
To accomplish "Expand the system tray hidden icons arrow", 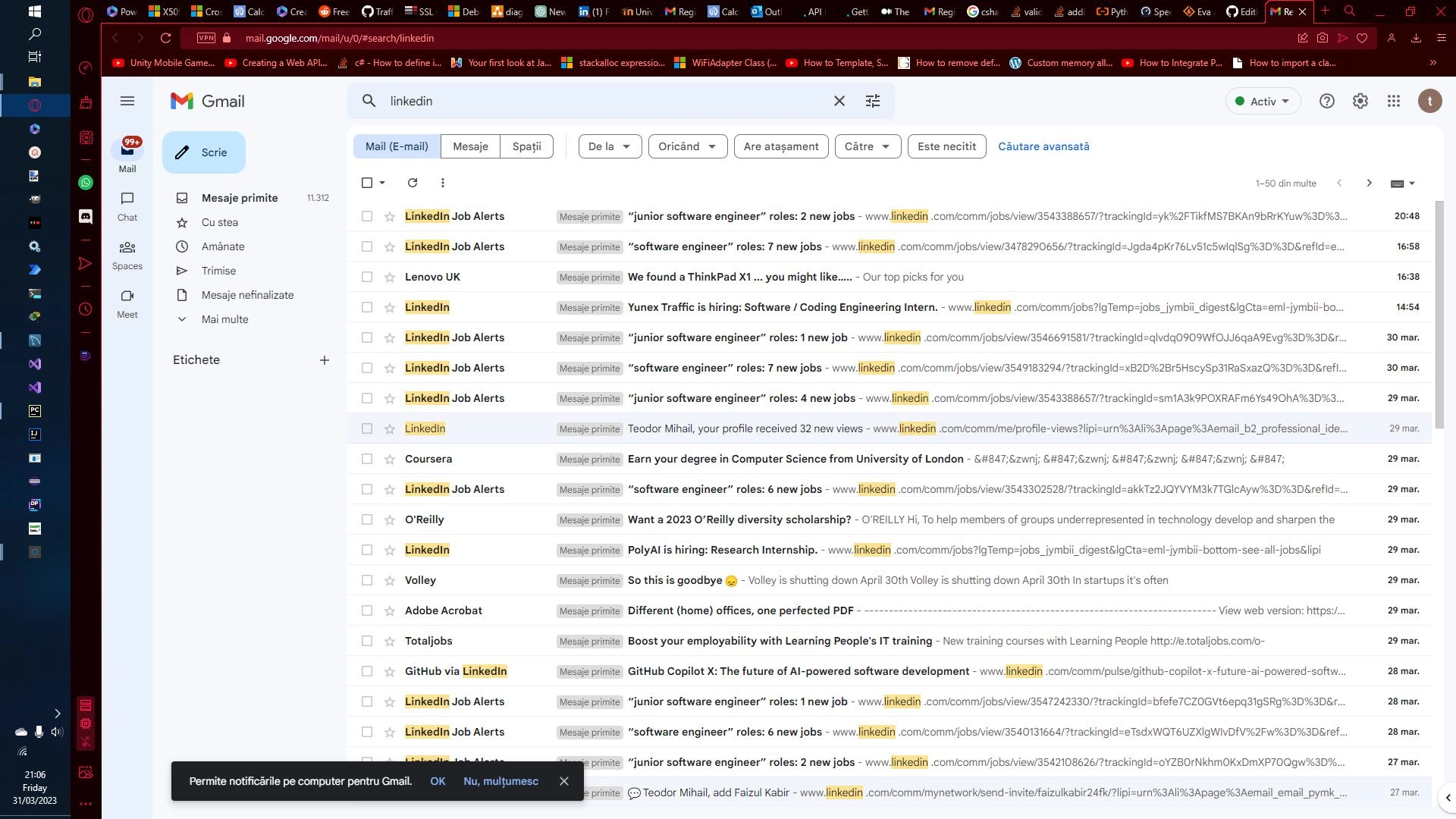I will pos(57,713).
